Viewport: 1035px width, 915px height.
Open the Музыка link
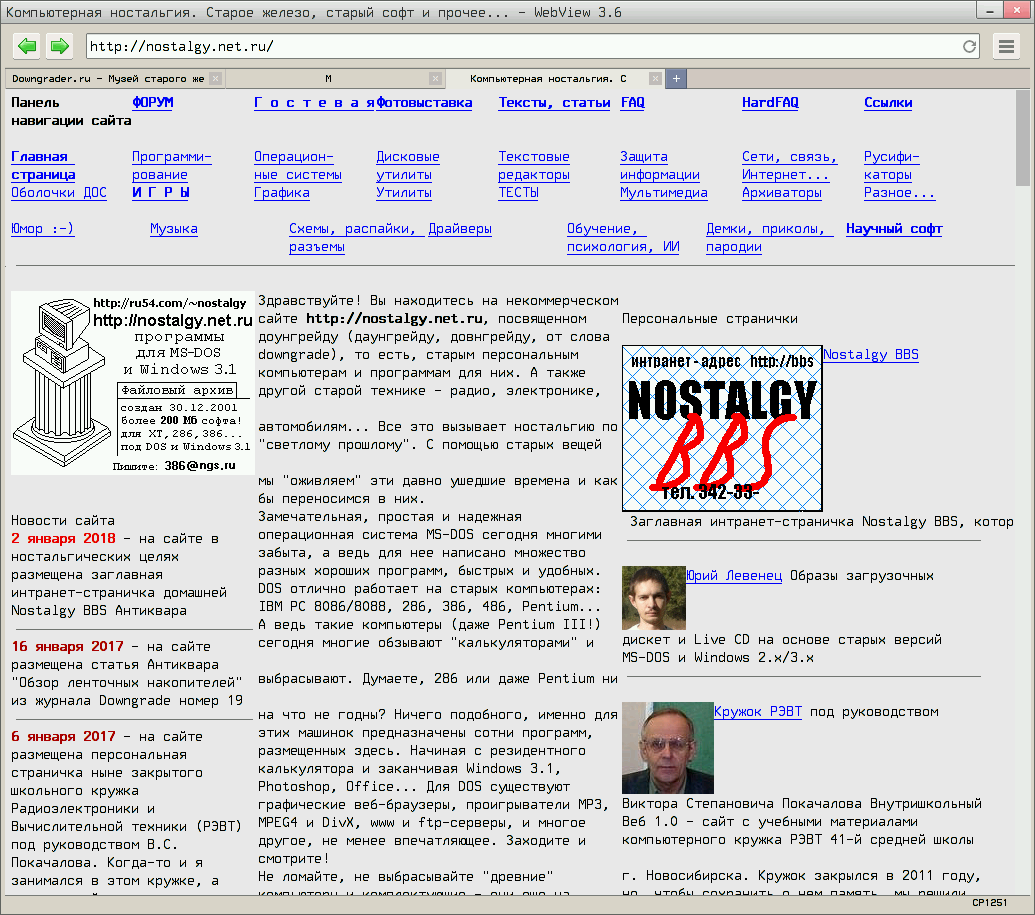pos(173,227)
